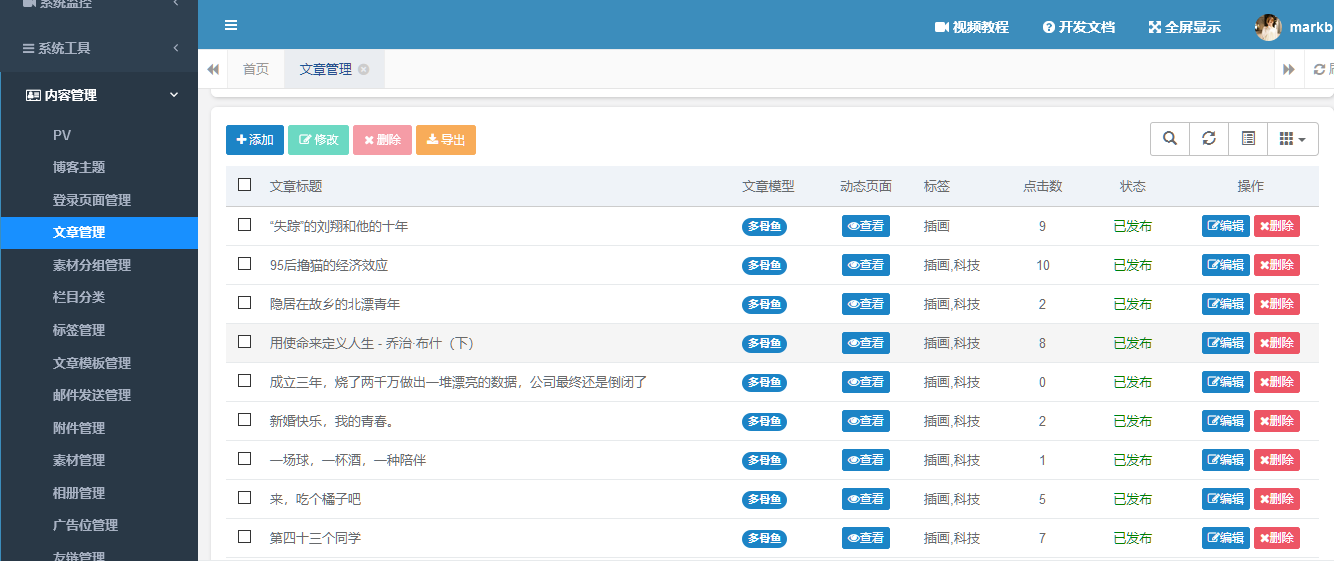Viewport: 1334px width, 561px height.
Task: Check the box for 成立三年 article row
Action: point(244,381)
